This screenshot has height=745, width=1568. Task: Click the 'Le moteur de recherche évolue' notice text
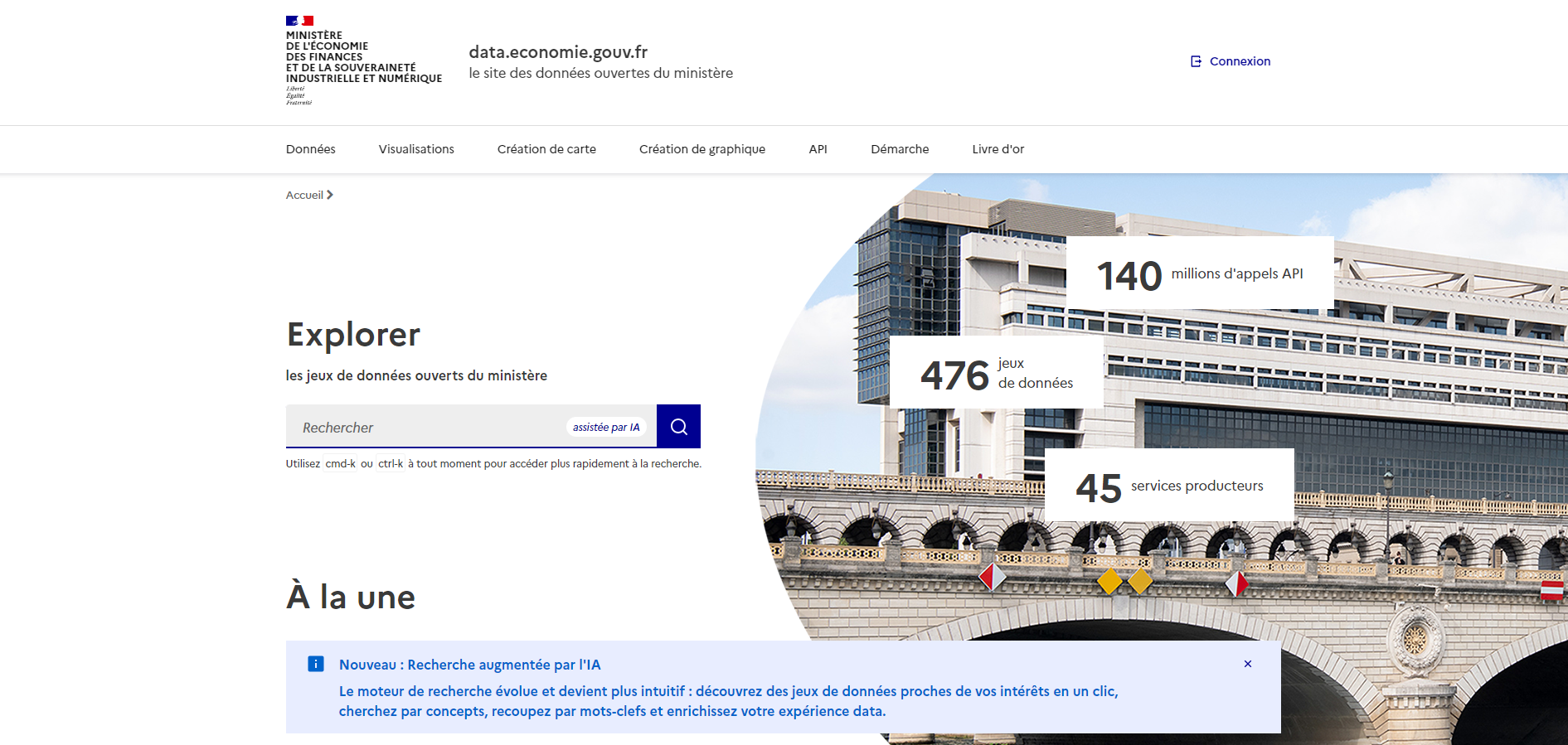click(x=728, y=701)
